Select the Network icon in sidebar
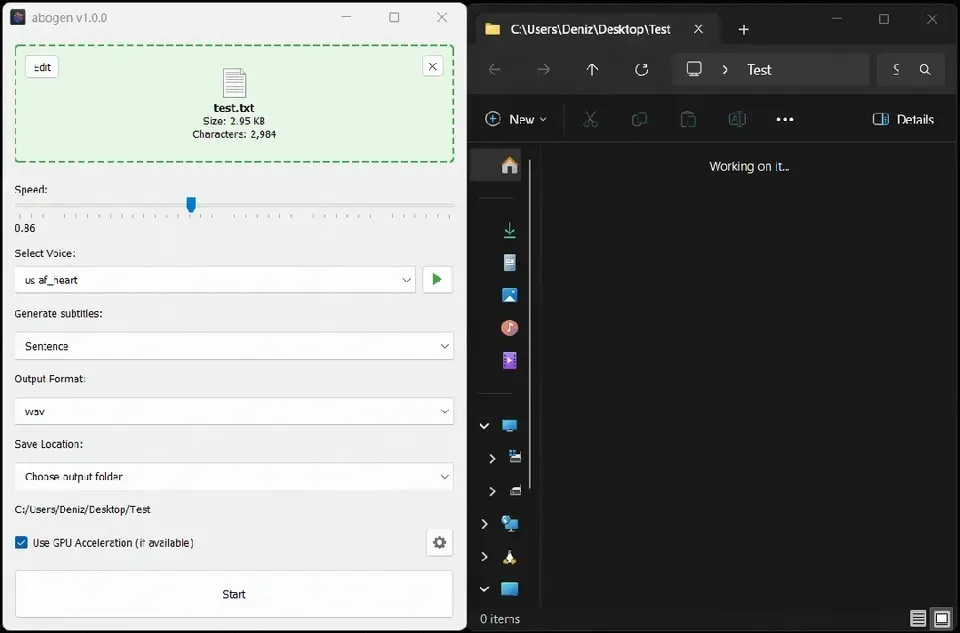 (509, 523)
